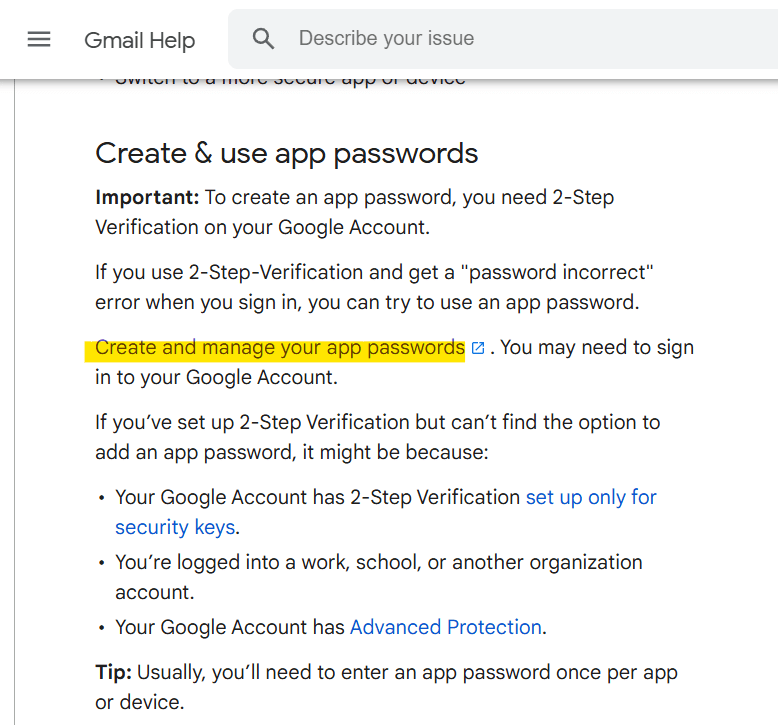This screenshot has width=778, height=725.
Task: Open 'Create and manage your app passwords' link
Action: [x=280, y=348]
